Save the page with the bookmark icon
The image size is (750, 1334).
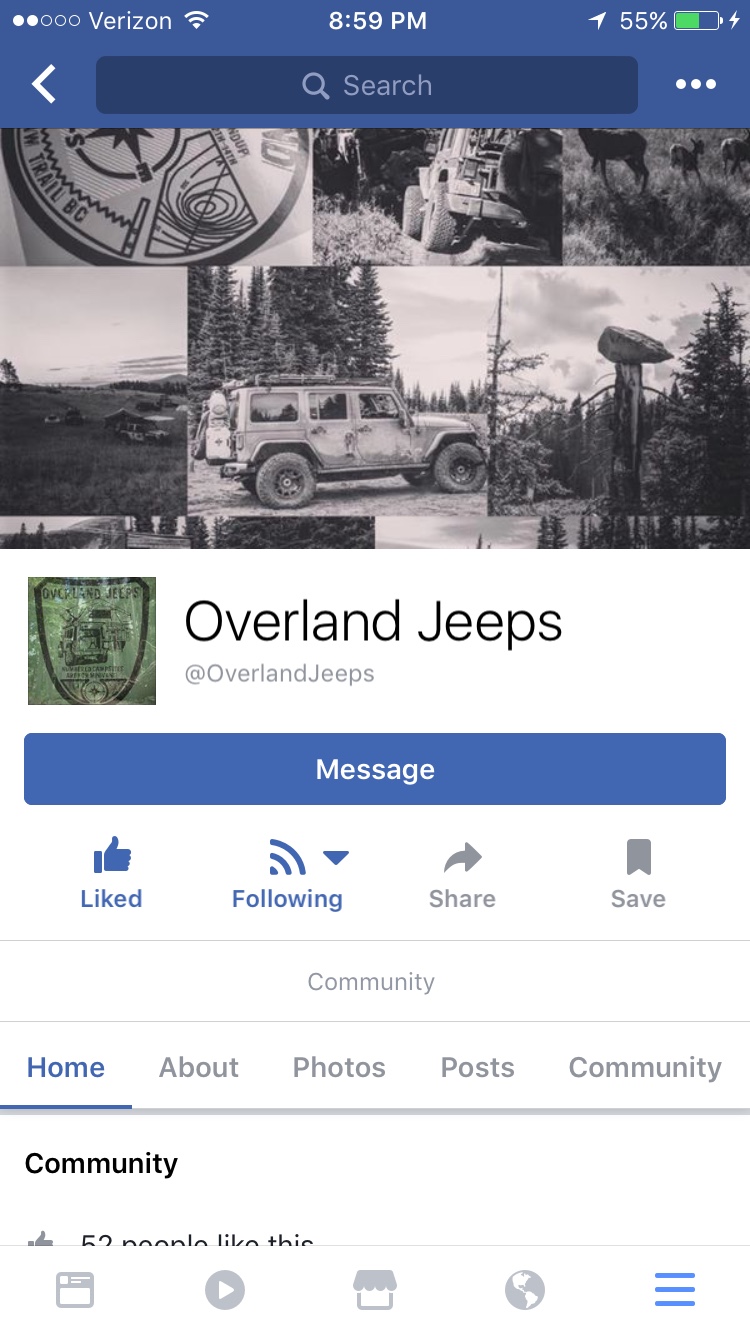(638, 857)
